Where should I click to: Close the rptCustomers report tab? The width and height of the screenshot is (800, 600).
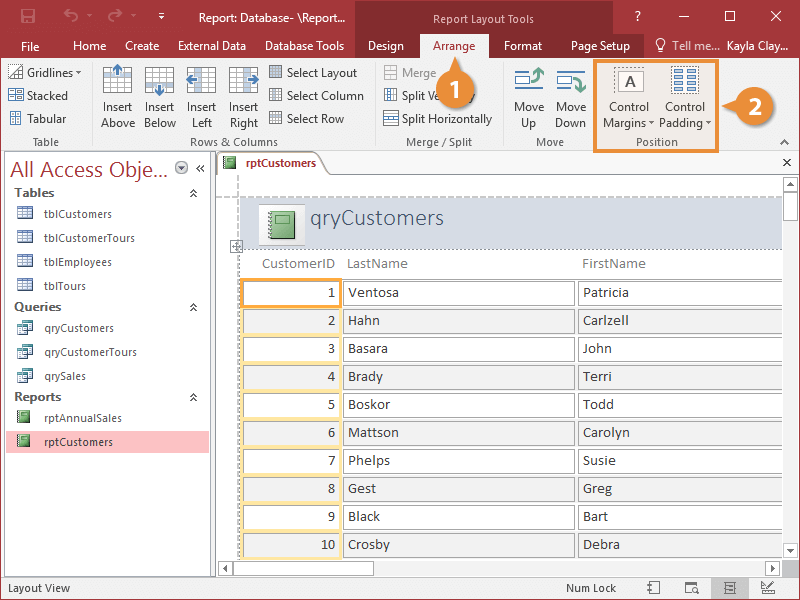[x=787, y=163]
